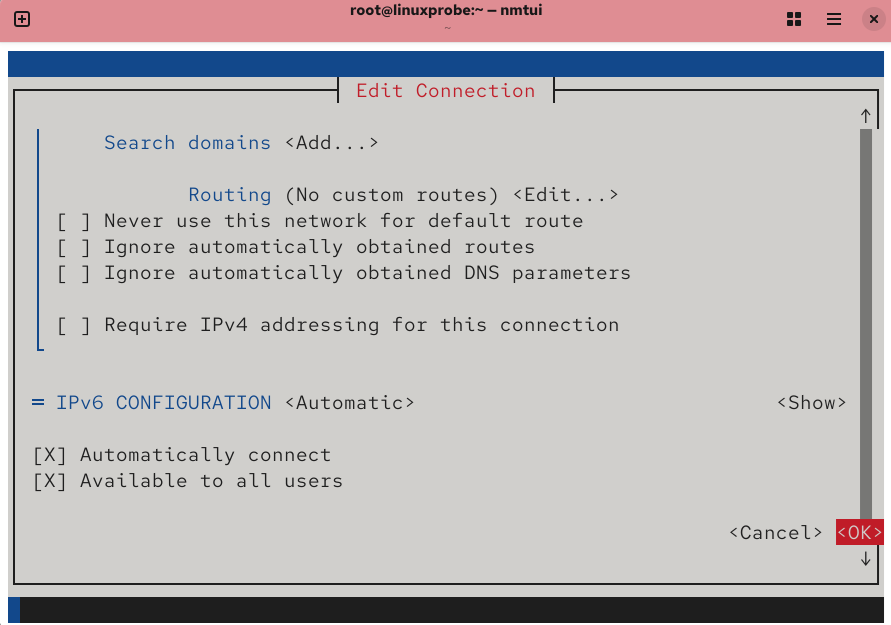Viewport: 891px width, 625px height.
Task: Open the Routing Edit option
Action: [566, 195]
